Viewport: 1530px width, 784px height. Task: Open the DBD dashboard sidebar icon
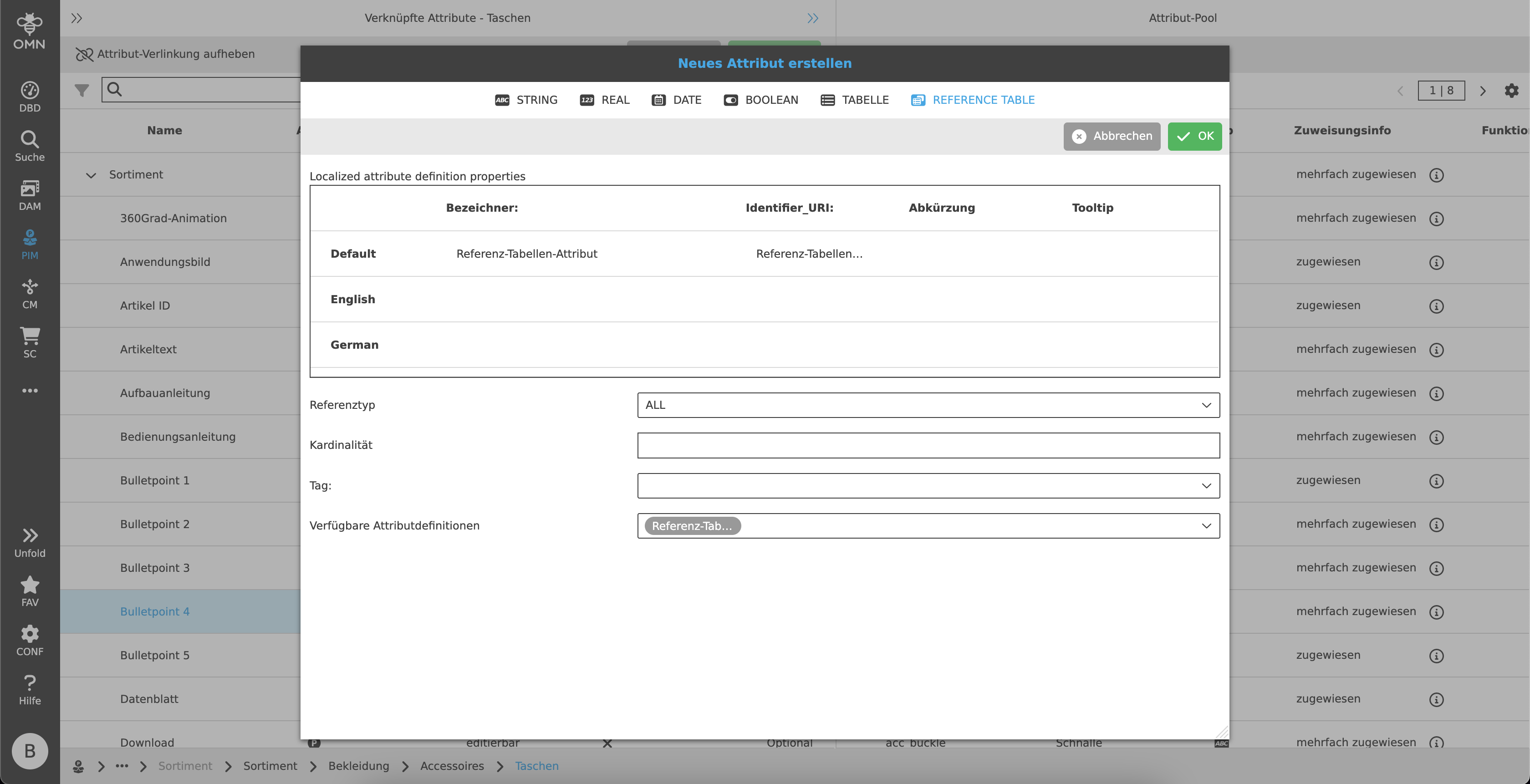30,96
